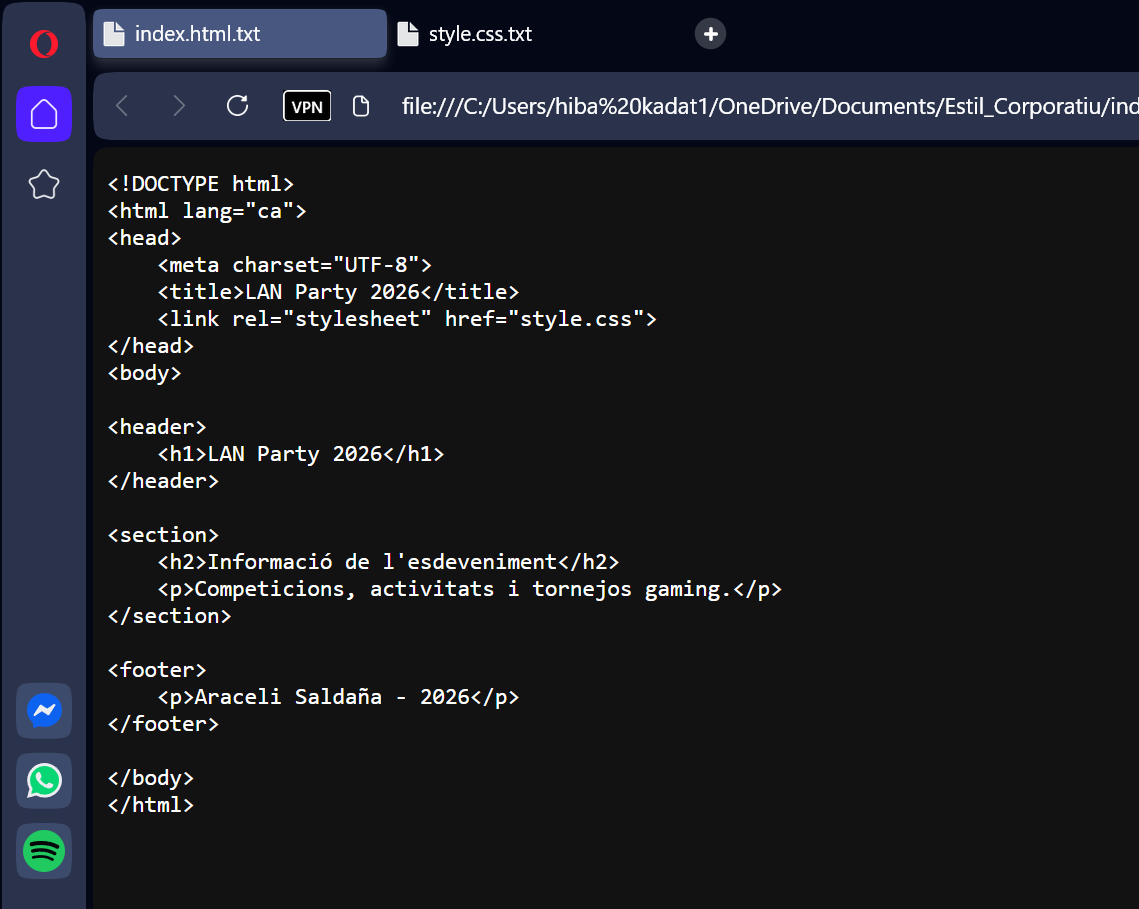Screen dimensions: 1139x909
Task: Click the '<body>' opening tag line
Action: pos(145,373)
